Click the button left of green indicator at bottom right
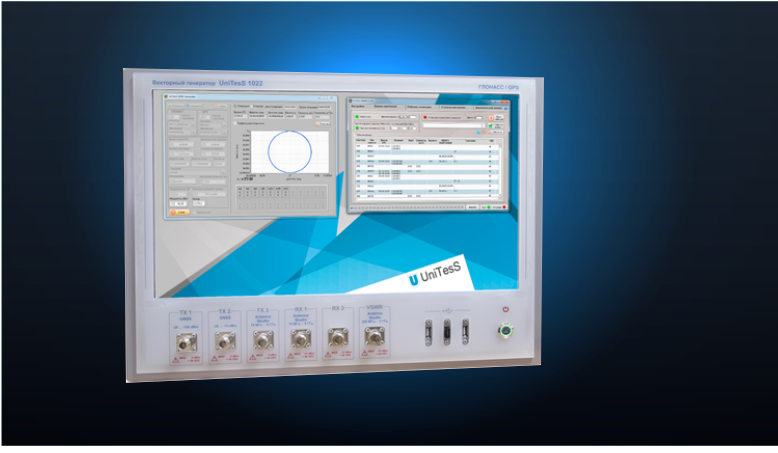Screen dimensions: 778x453 [473, 206]
